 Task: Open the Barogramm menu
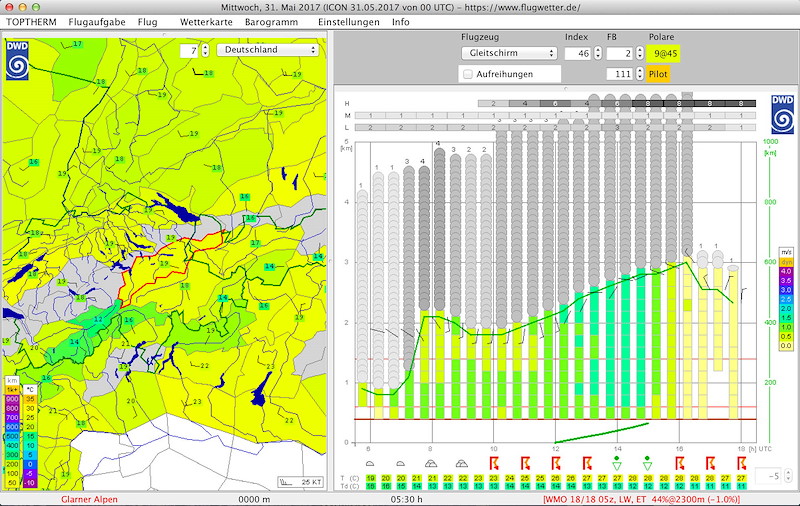click(x=271, y=22)
